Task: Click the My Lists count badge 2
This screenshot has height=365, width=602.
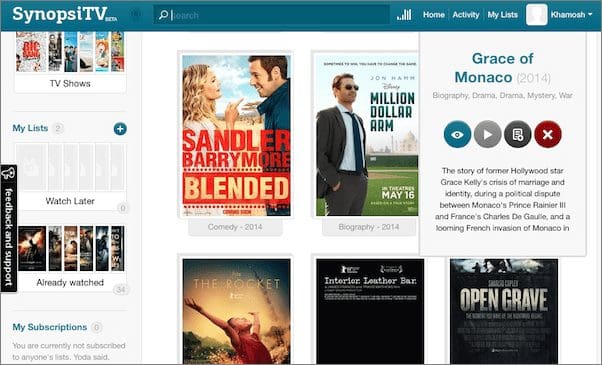Action: pyautogui.click(x=58, y=128)
